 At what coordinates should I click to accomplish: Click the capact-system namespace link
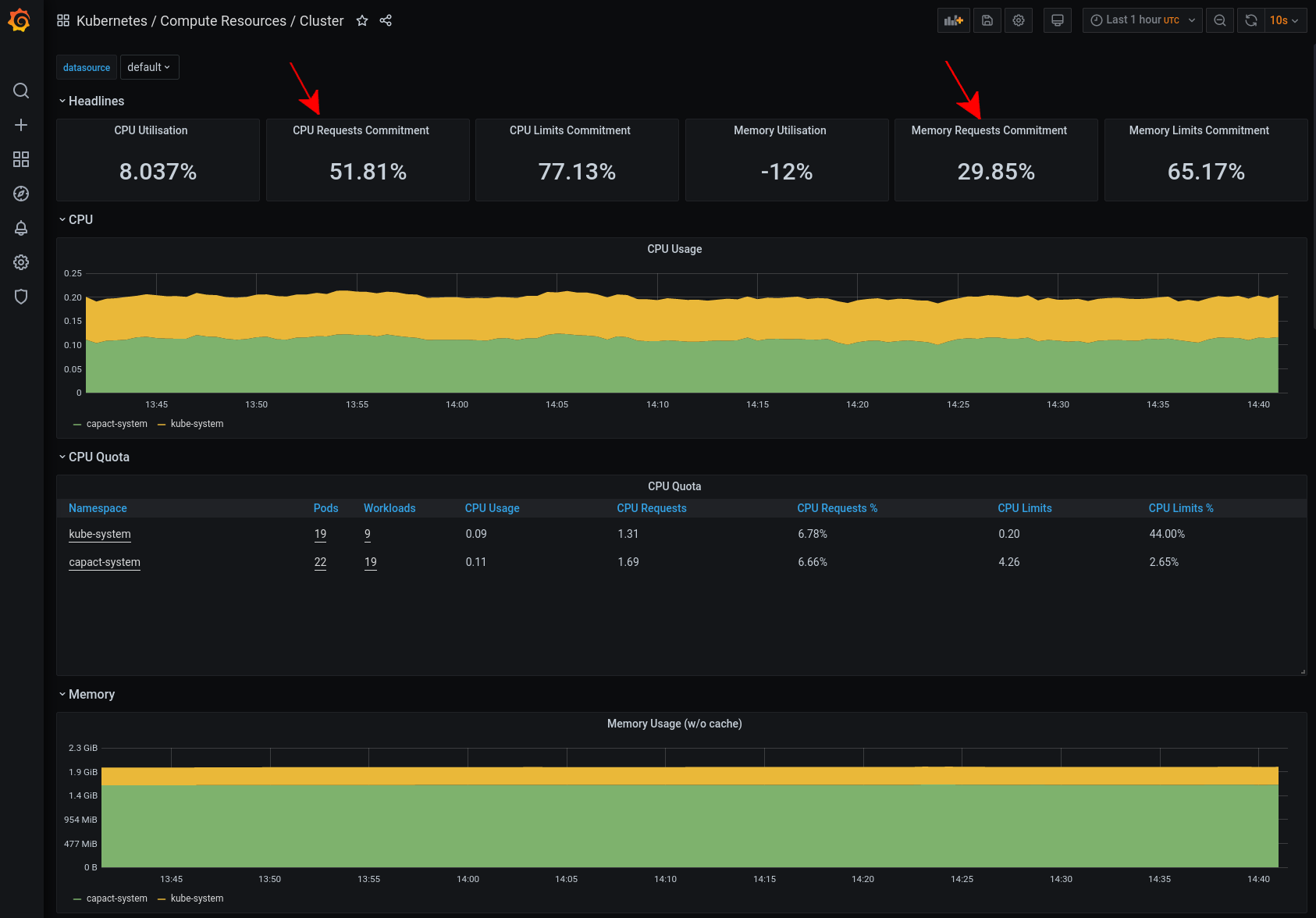click(105, 562)
